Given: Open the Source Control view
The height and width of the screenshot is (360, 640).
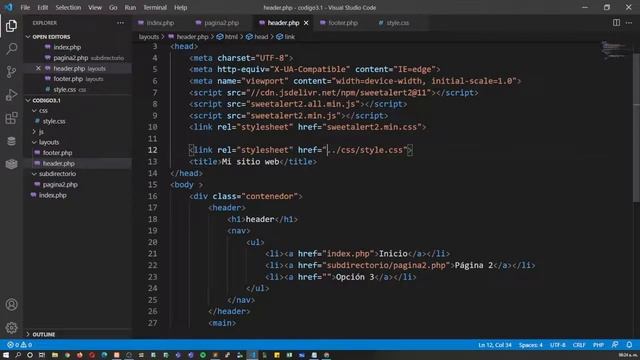Looking at the screenshot, I should click(11, 72).
